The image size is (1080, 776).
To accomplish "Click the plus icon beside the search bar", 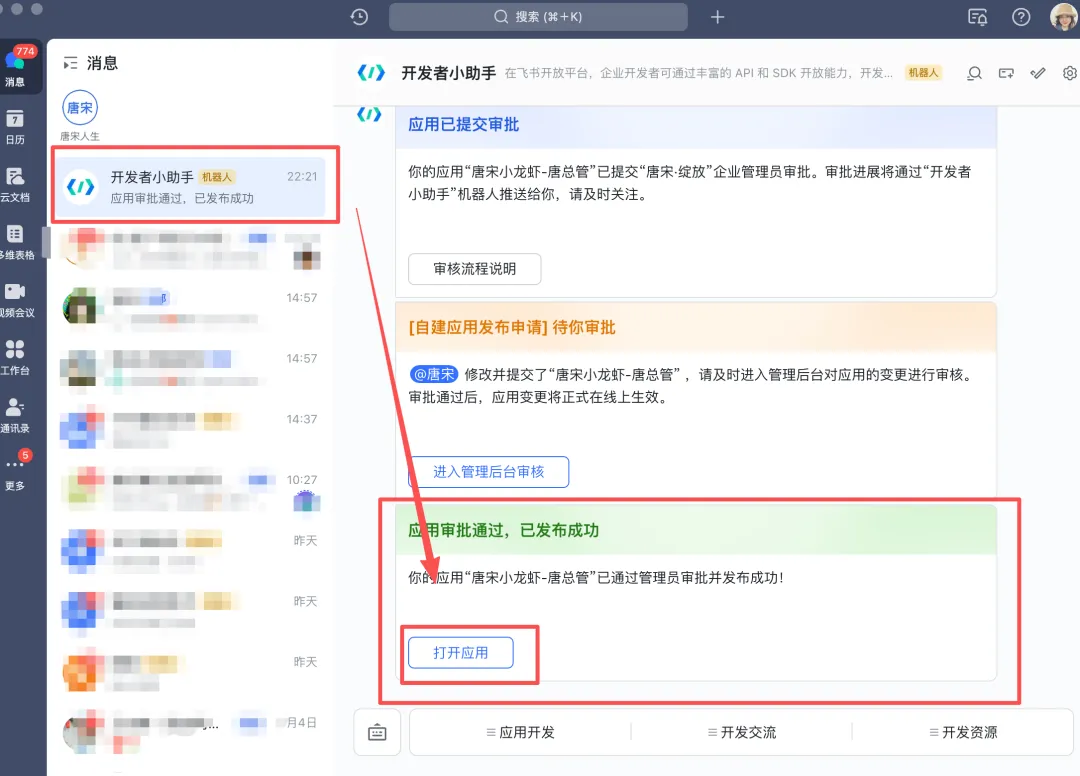I will coord(717,17).
